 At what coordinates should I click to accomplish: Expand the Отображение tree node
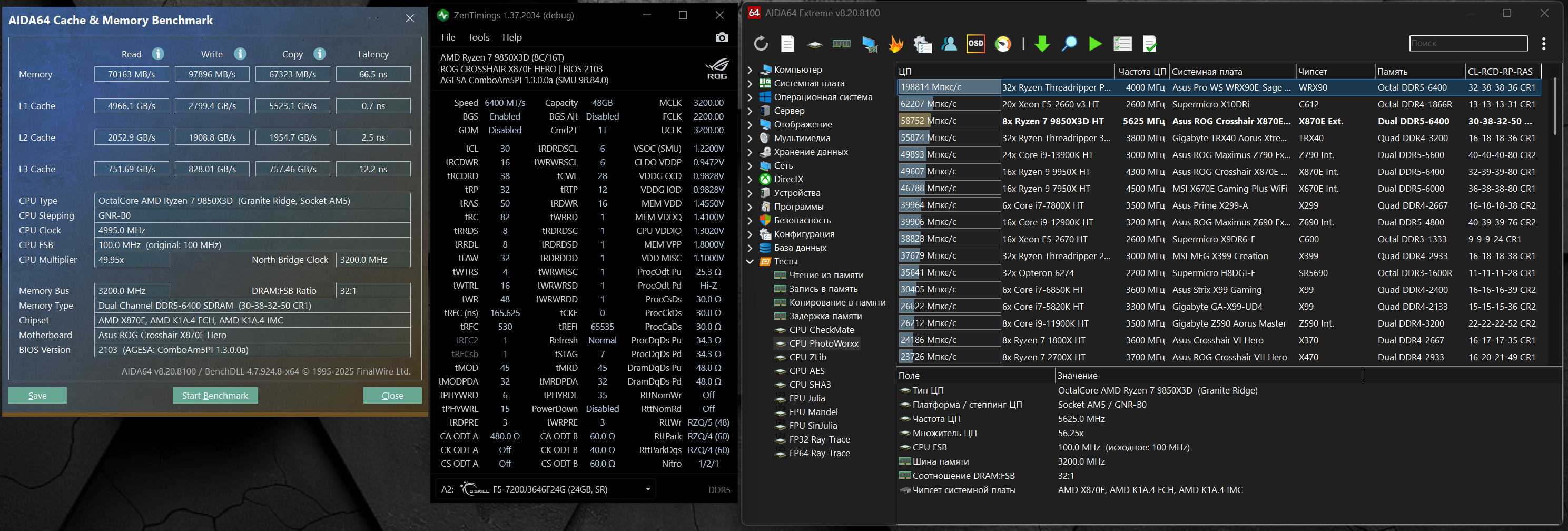click(750, 125)
